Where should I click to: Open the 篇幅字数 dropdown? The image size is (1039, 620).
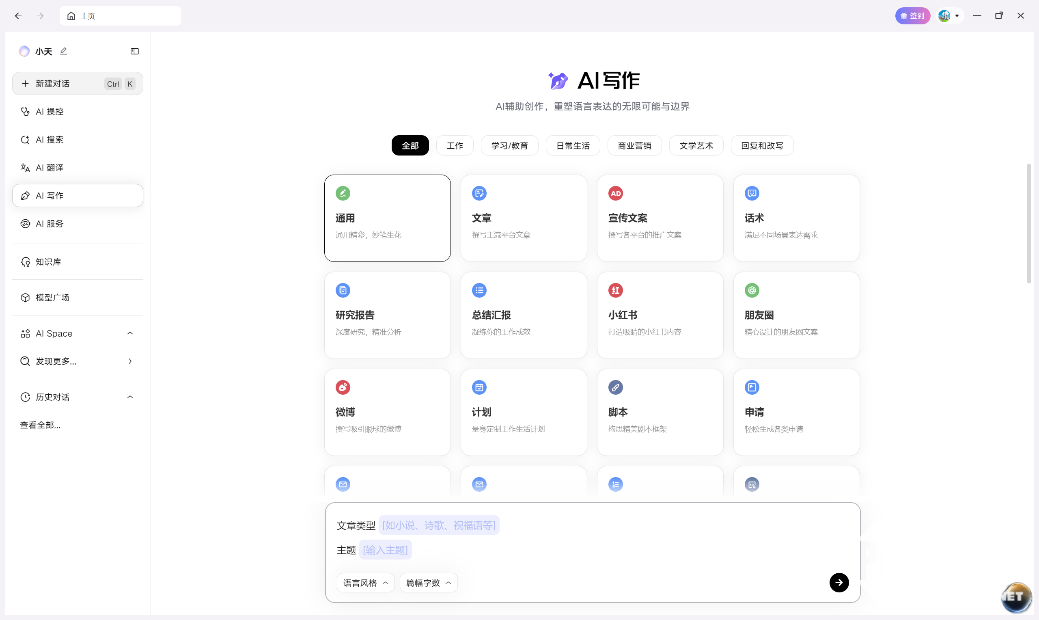[x=427, y=583]
